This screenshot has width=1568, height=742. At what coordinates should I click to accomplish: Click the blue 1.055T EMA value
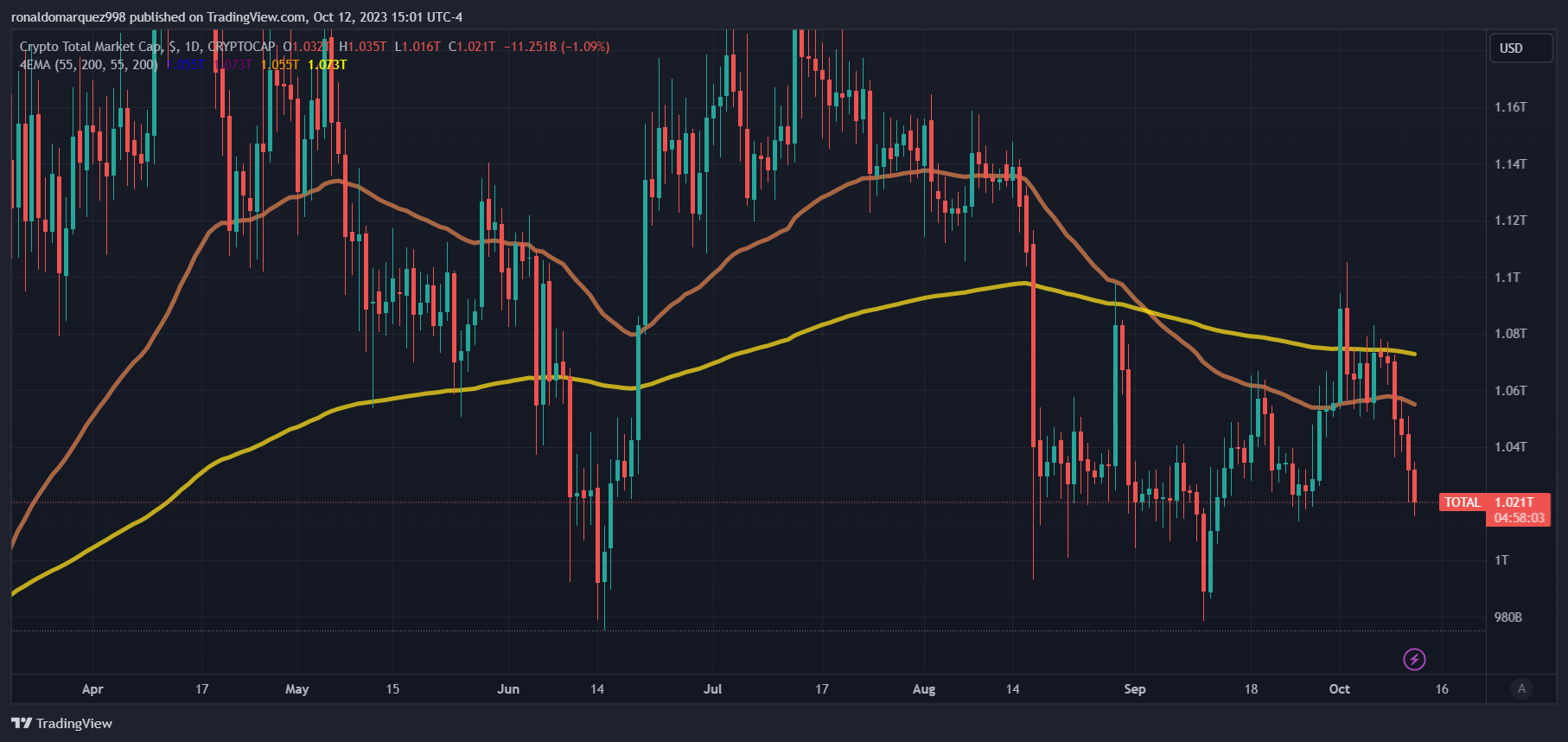(185, 65)
